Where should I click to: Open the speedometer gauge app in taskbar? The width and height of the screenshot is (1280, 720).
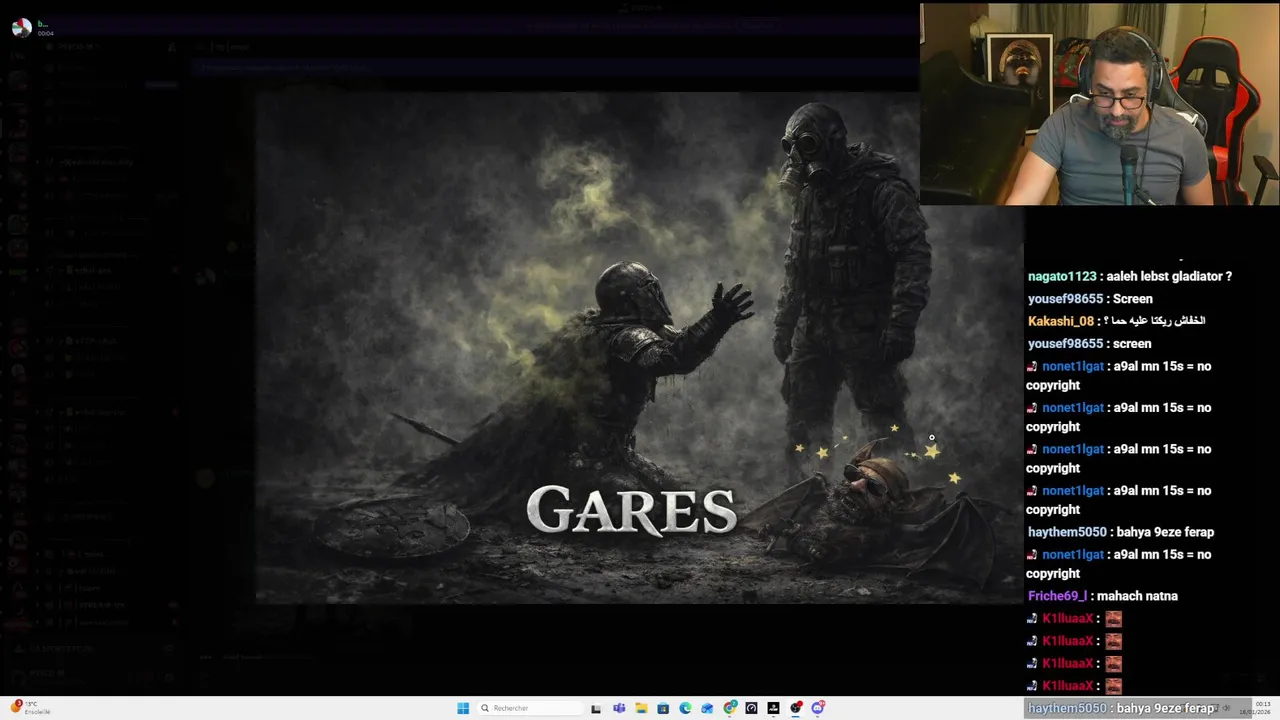click(x=751, y=708)
